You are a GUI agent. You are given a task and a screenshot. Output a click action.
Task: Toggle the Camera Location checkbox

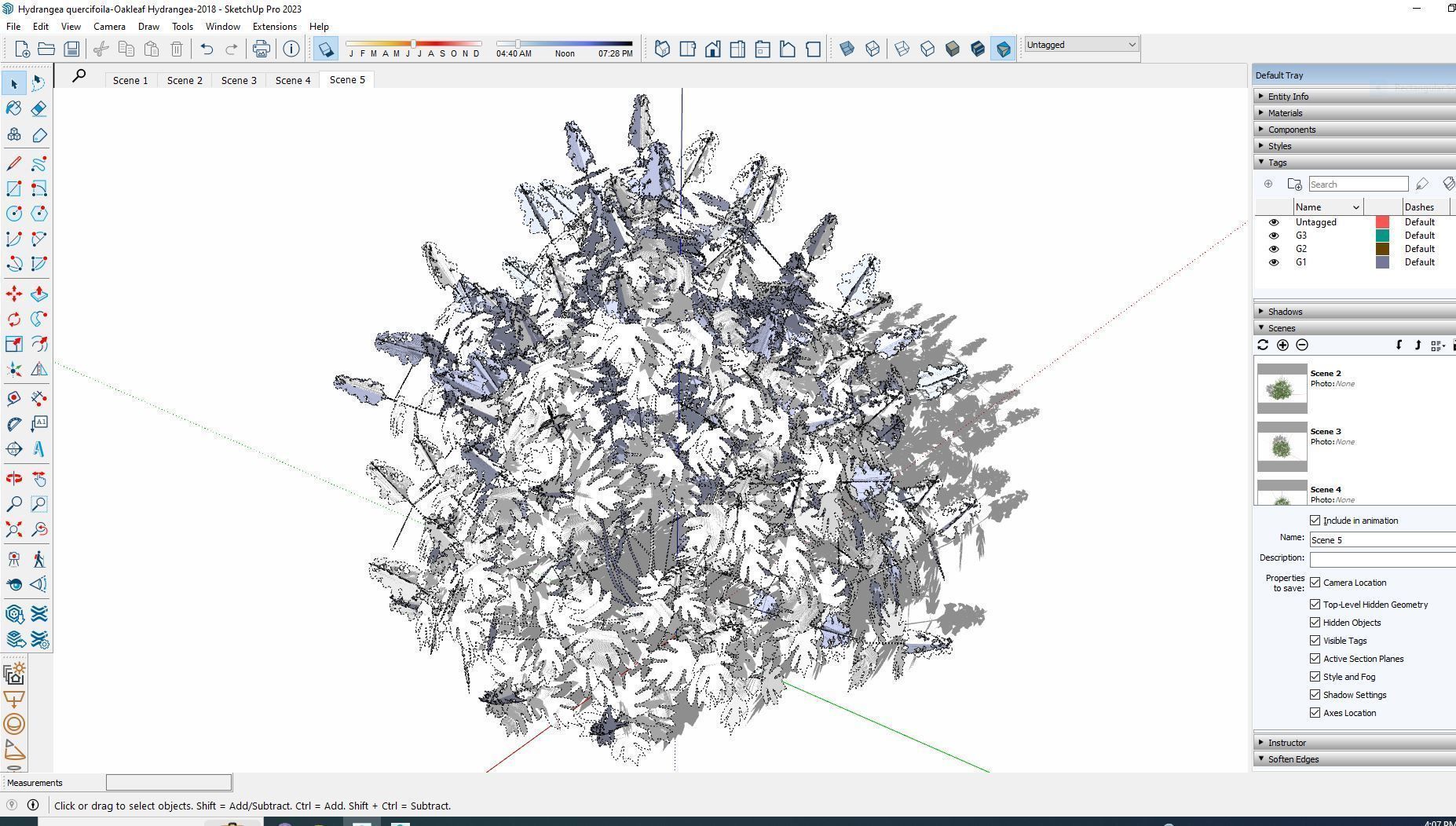(x=1315, y=583)
